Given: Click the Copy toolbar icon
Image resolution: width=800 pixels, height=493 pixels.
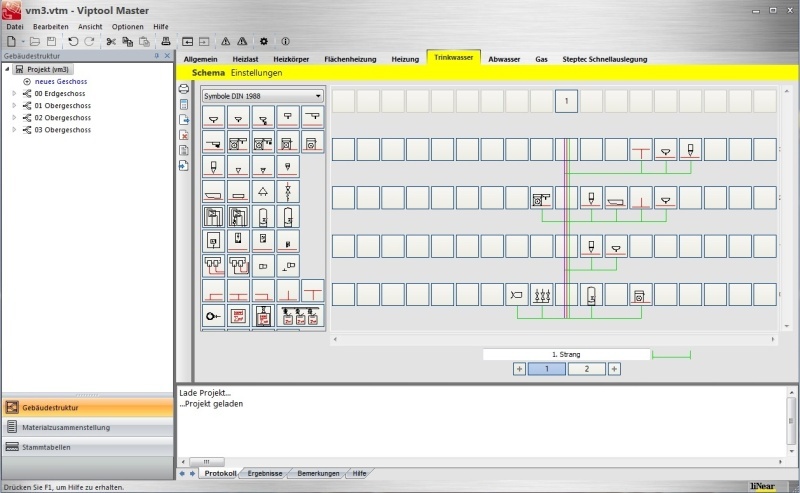Looking at the screenshot, I should (x=128, y=41).
